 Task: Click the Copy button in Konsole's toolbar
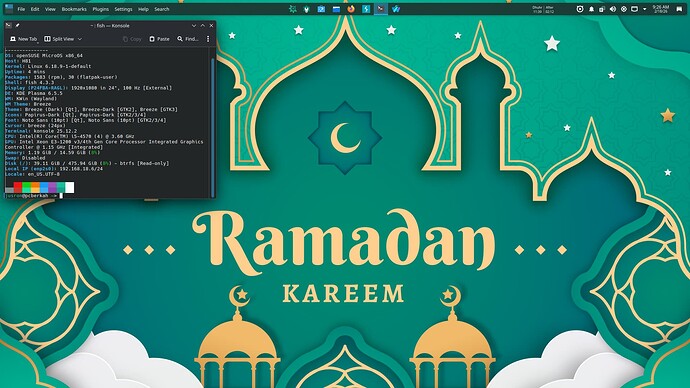click(132, 39)
